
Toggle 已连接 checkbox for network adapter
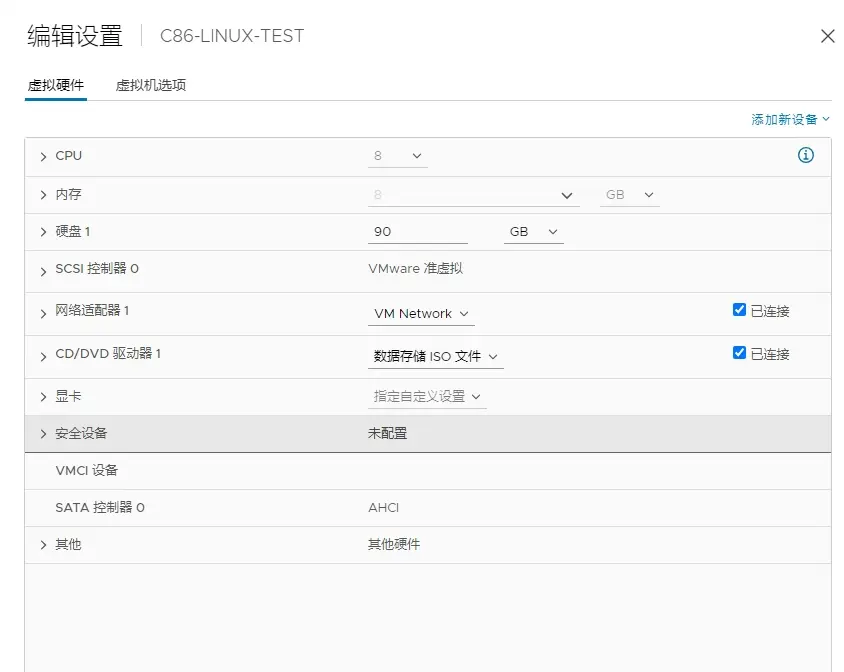[x=740, y=310]
